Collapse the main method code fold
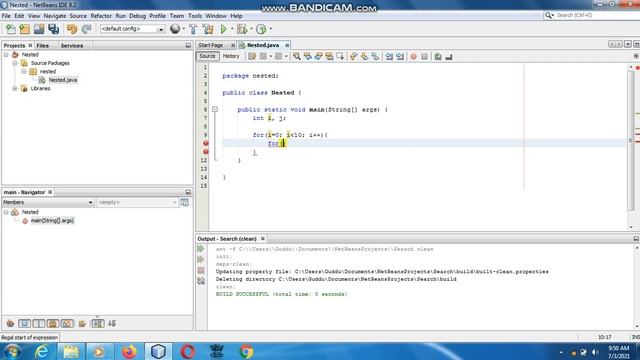Image resolution: width=640 pixels, height=360 pixels. tap(215, 109)
